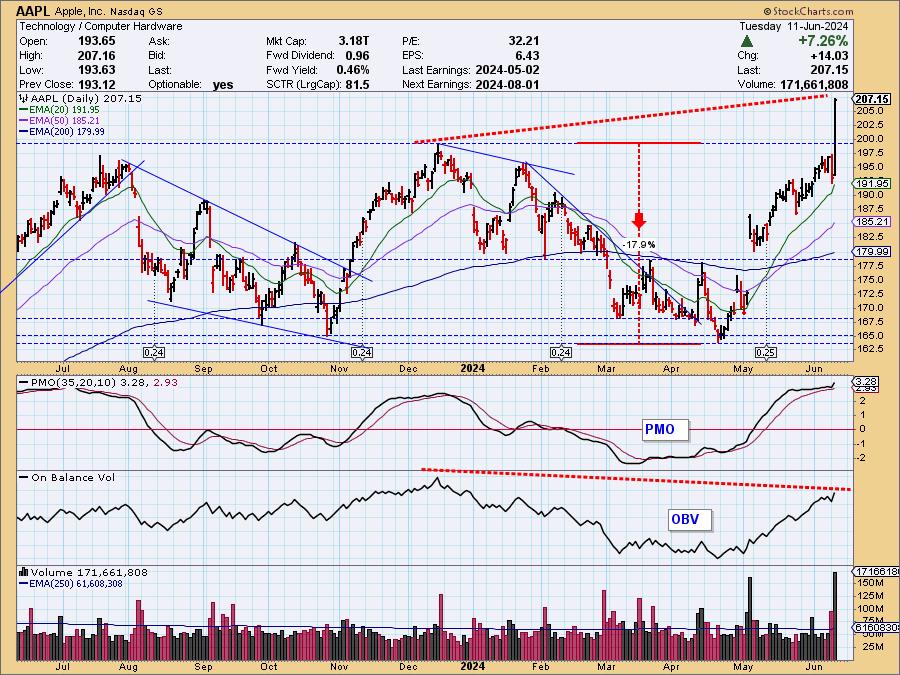Click the AAPL (Daily) 207.15 chart legend
Image resolution: width=900 pixels, height=675 pixels.
point(86,98)
